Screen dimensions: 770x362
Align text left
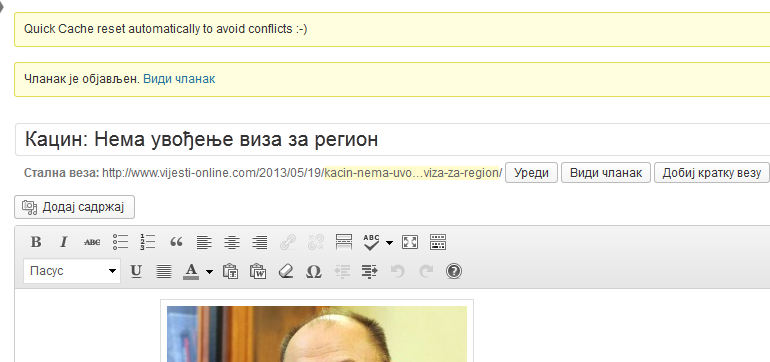[204, 242]
